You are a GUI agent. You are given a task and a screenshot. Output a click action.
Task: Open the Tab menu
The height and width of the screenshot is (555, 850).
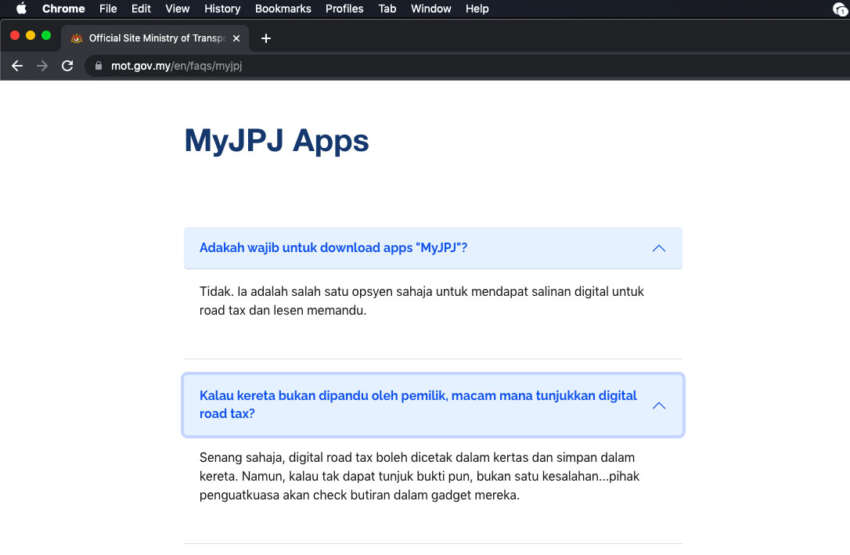point(387,9)
